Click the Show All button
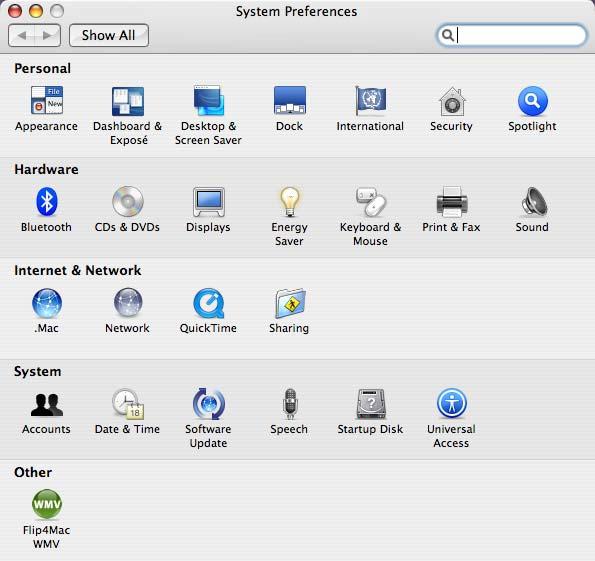Image resolution: width=595 pixels, height=561 pixels. pos(109,35)
